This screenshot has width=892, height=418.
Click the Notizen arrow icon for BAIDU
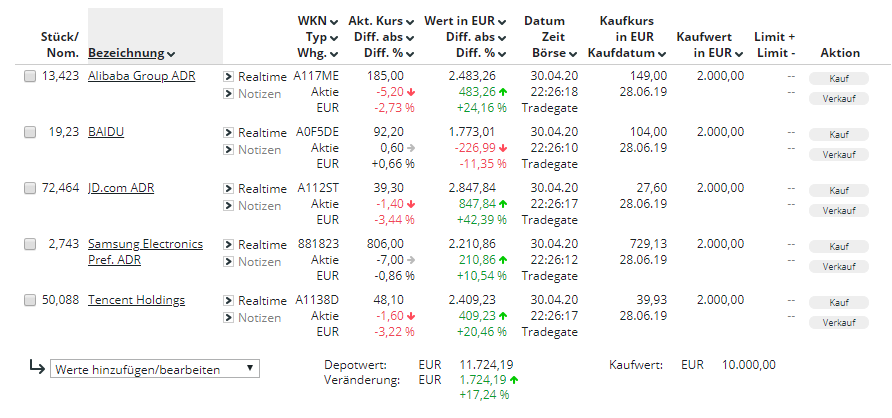(x=229, y=150)
